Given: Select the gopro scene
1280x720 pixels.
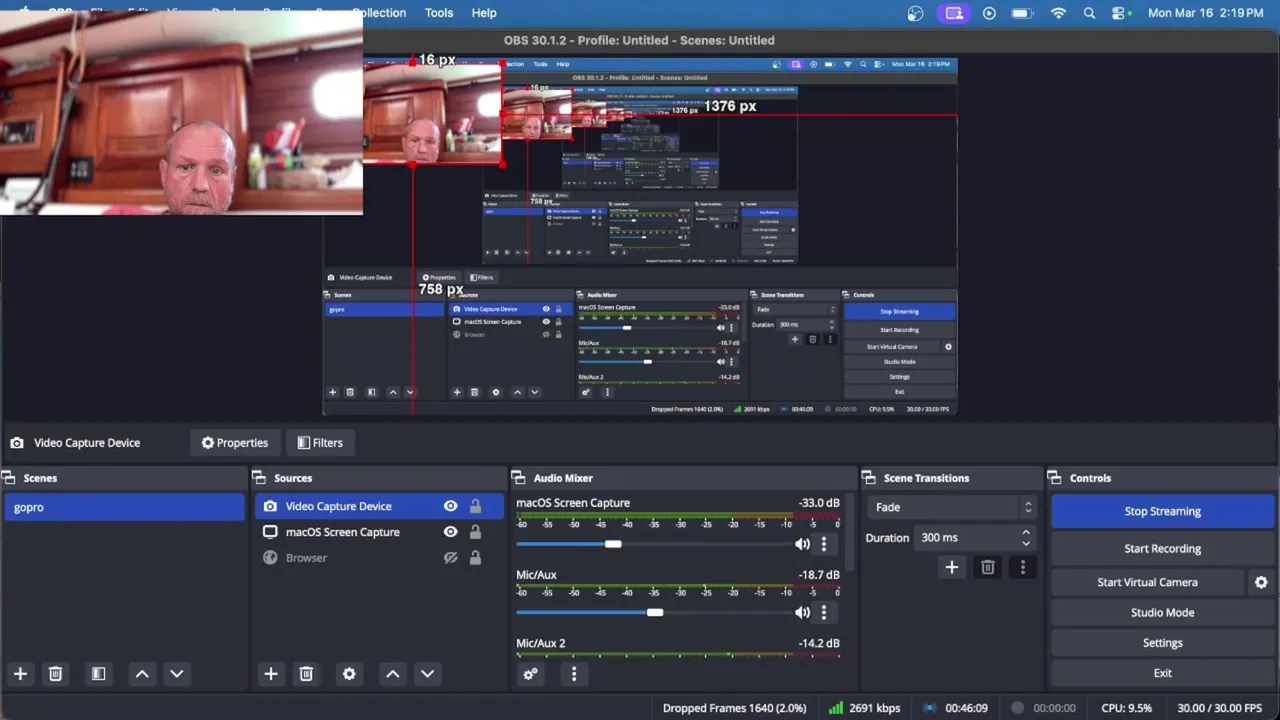Looking at the screenshot, I should point(124,507).
